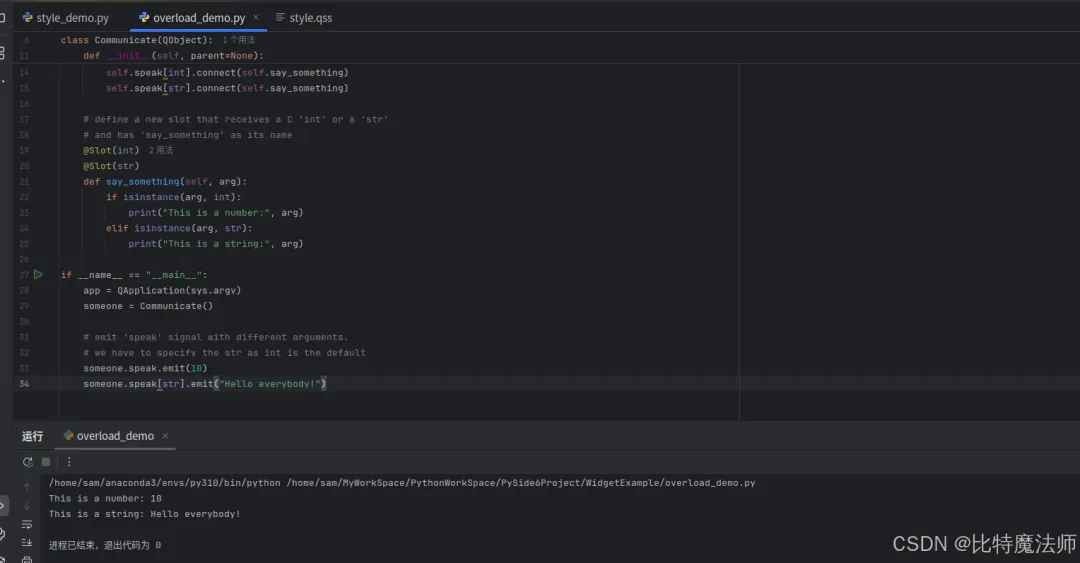Click 'This is a number: 10' output line

tap(105, 498)
